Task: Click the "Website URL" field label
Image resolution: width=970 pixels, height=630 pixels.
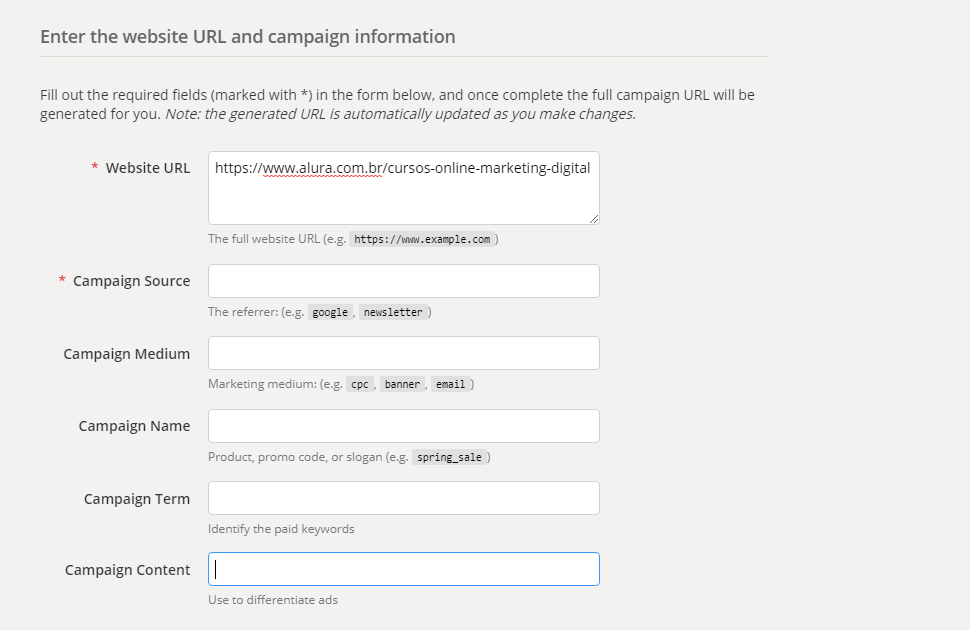Action: click(x=148, y=168)
